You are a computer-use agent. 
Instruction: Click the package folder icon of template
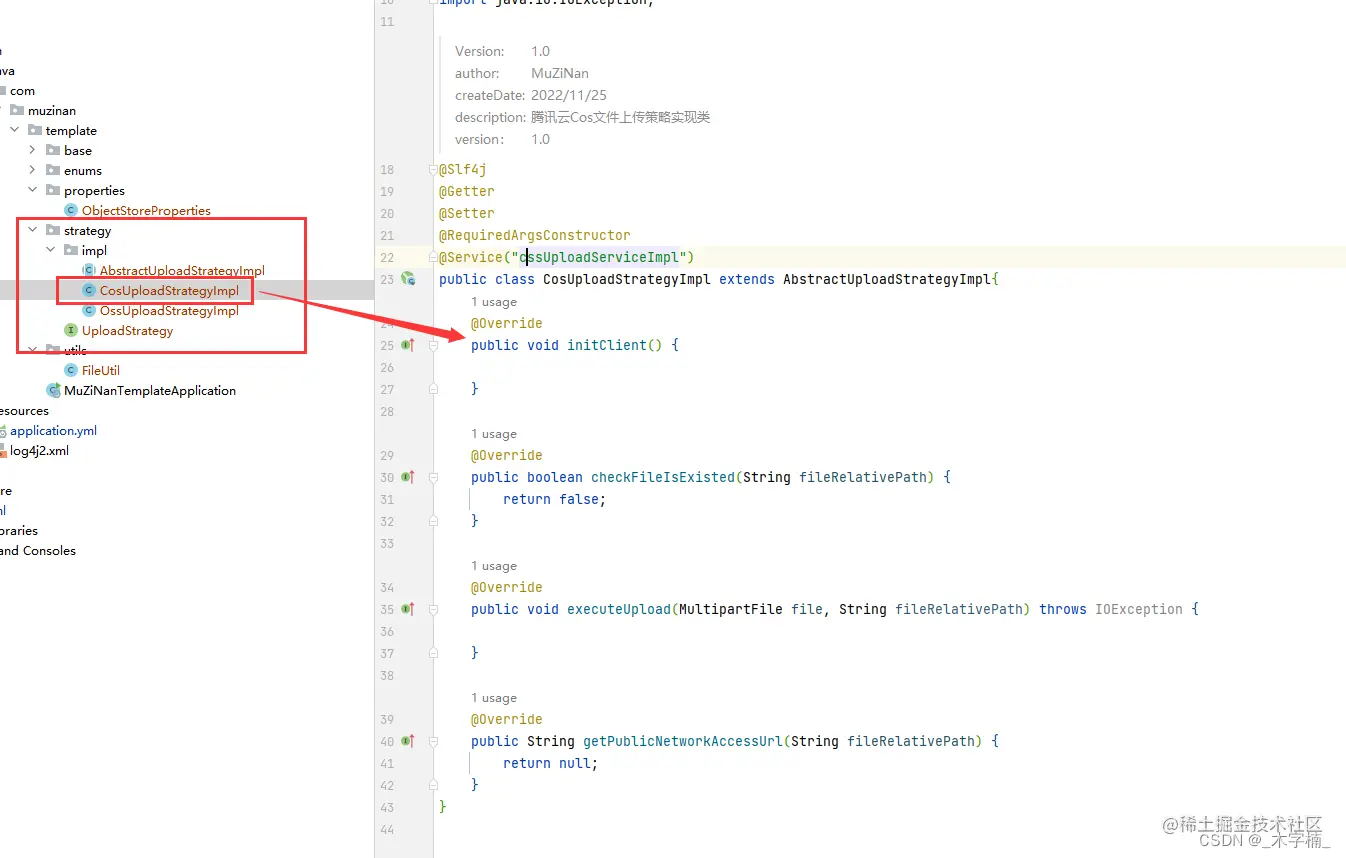coord(35,130)
